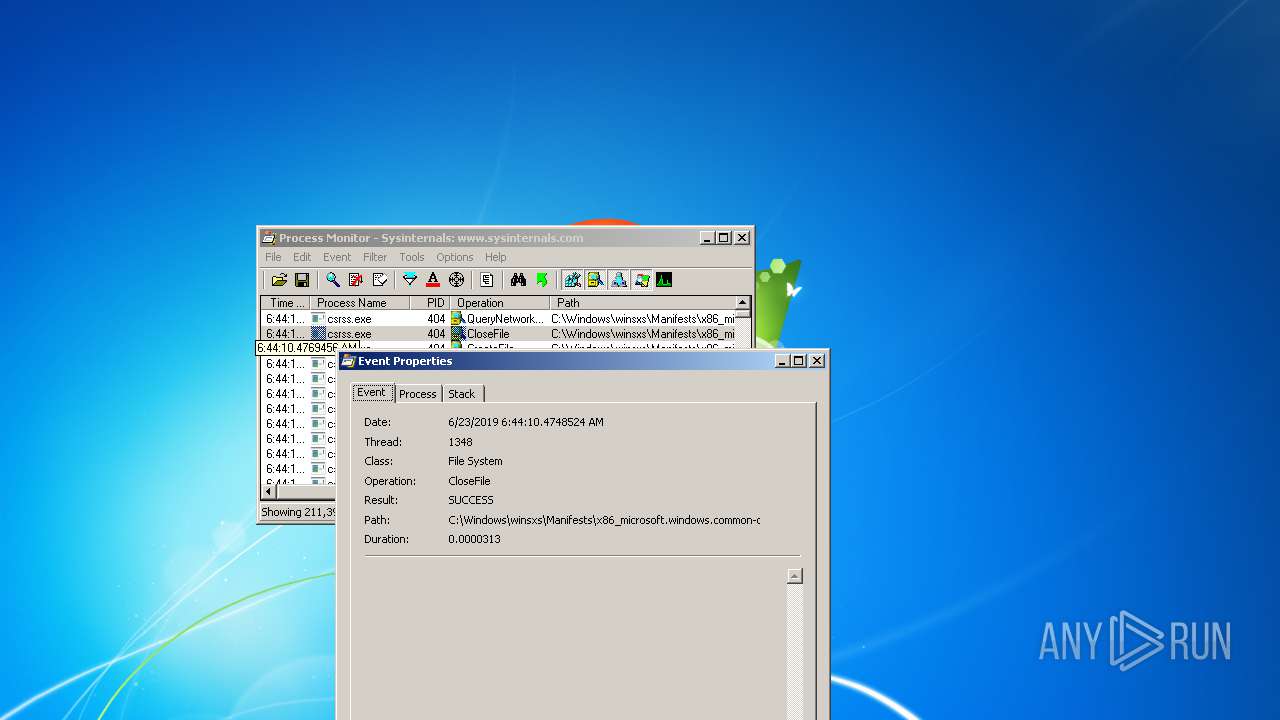The height and width of the screenshot is (720, 1280).
Task: Toggle the Autoscroll icon
Action: tap(356, 280)
